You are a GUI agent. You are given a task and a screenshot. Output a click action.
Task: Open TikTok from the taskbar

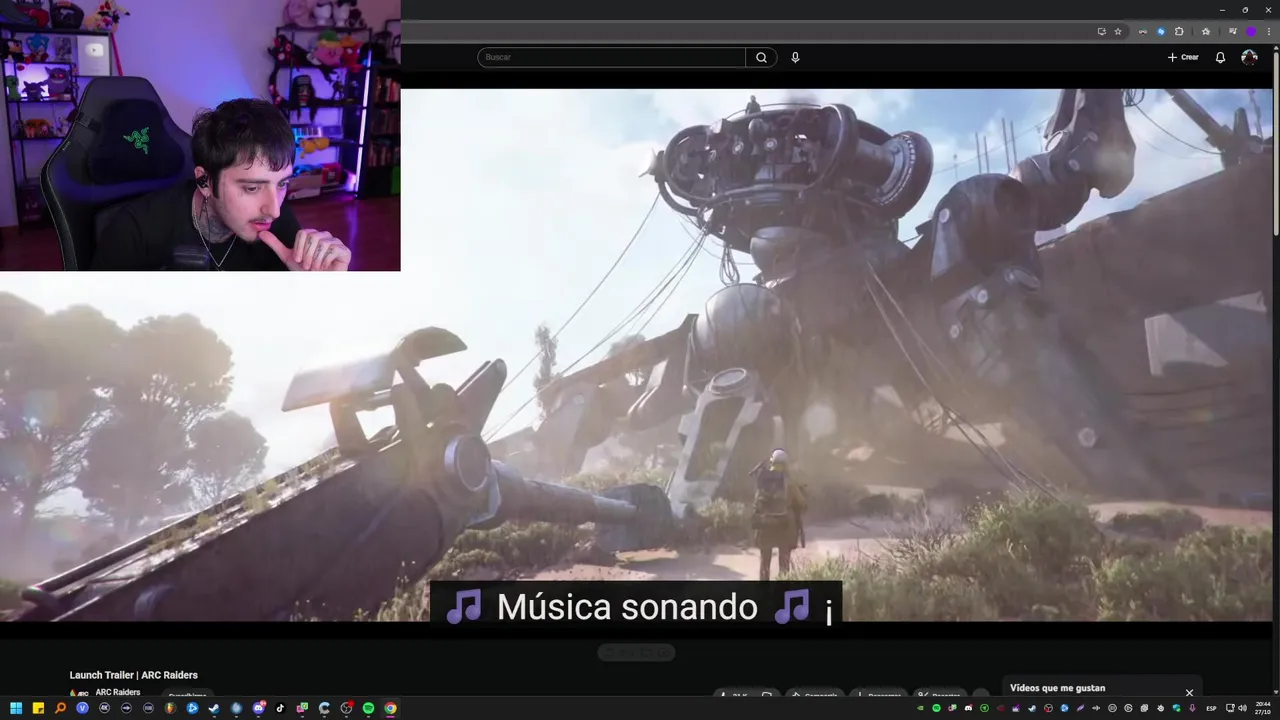280,708
